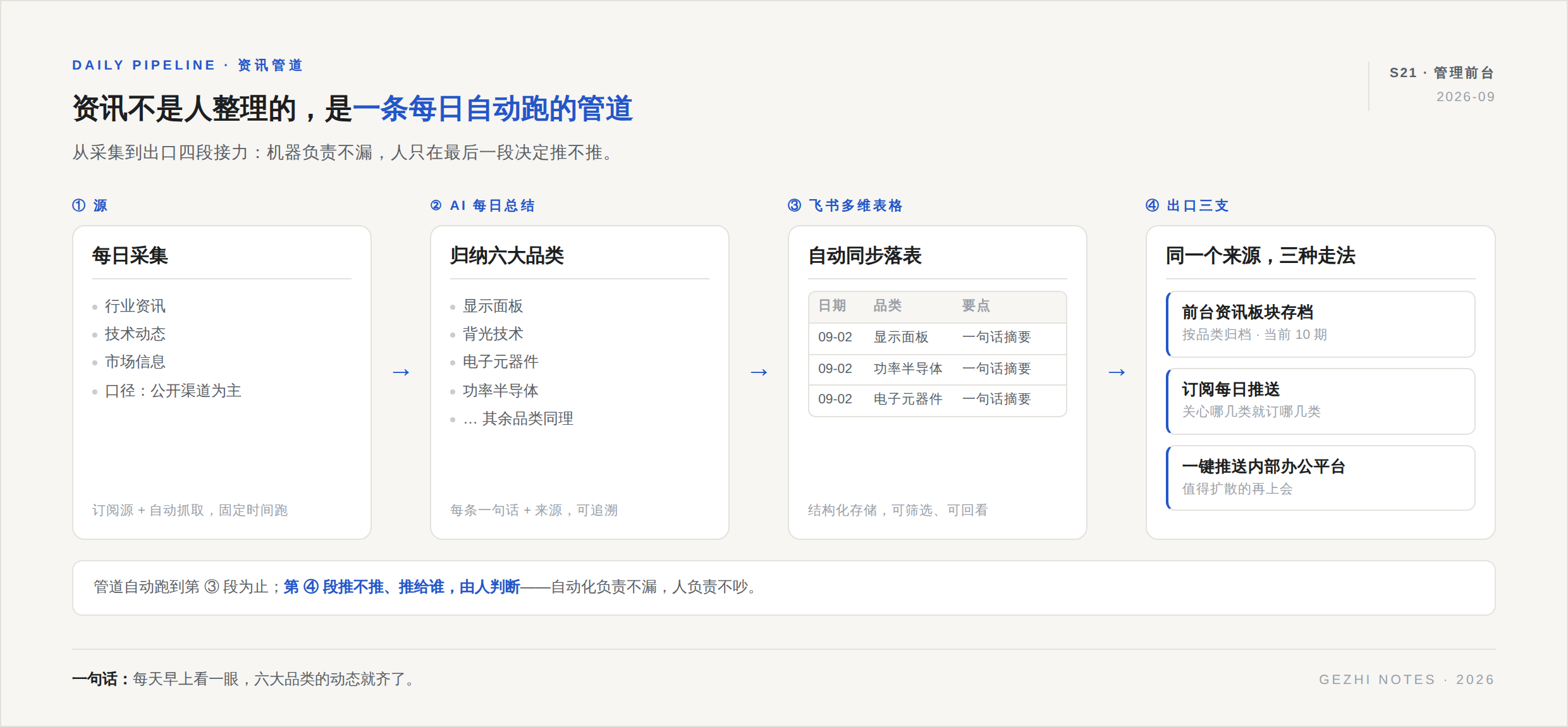Click the arrow between 每日采集 and 归纳六大品类
This screenshot has width=1568, height=727.
[401, 372]
